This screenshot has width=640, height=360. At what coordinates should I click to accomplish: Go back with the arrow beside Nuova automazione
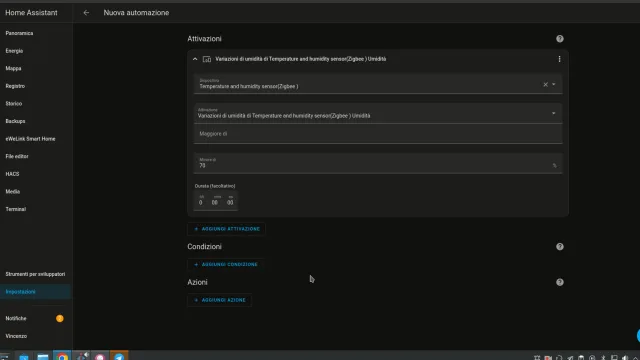click(86, 13)
